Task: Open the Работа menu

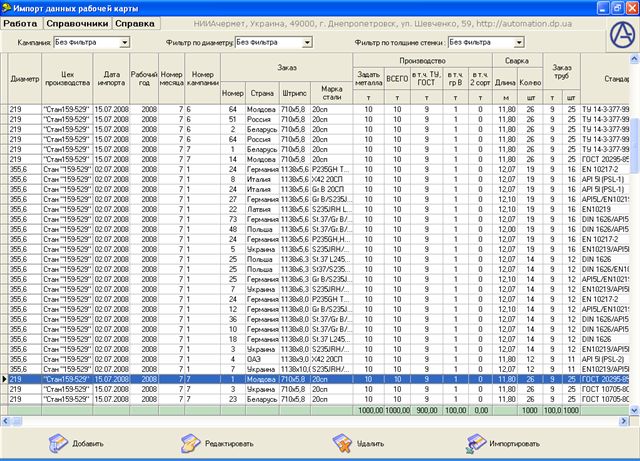Action: (20, 24)
